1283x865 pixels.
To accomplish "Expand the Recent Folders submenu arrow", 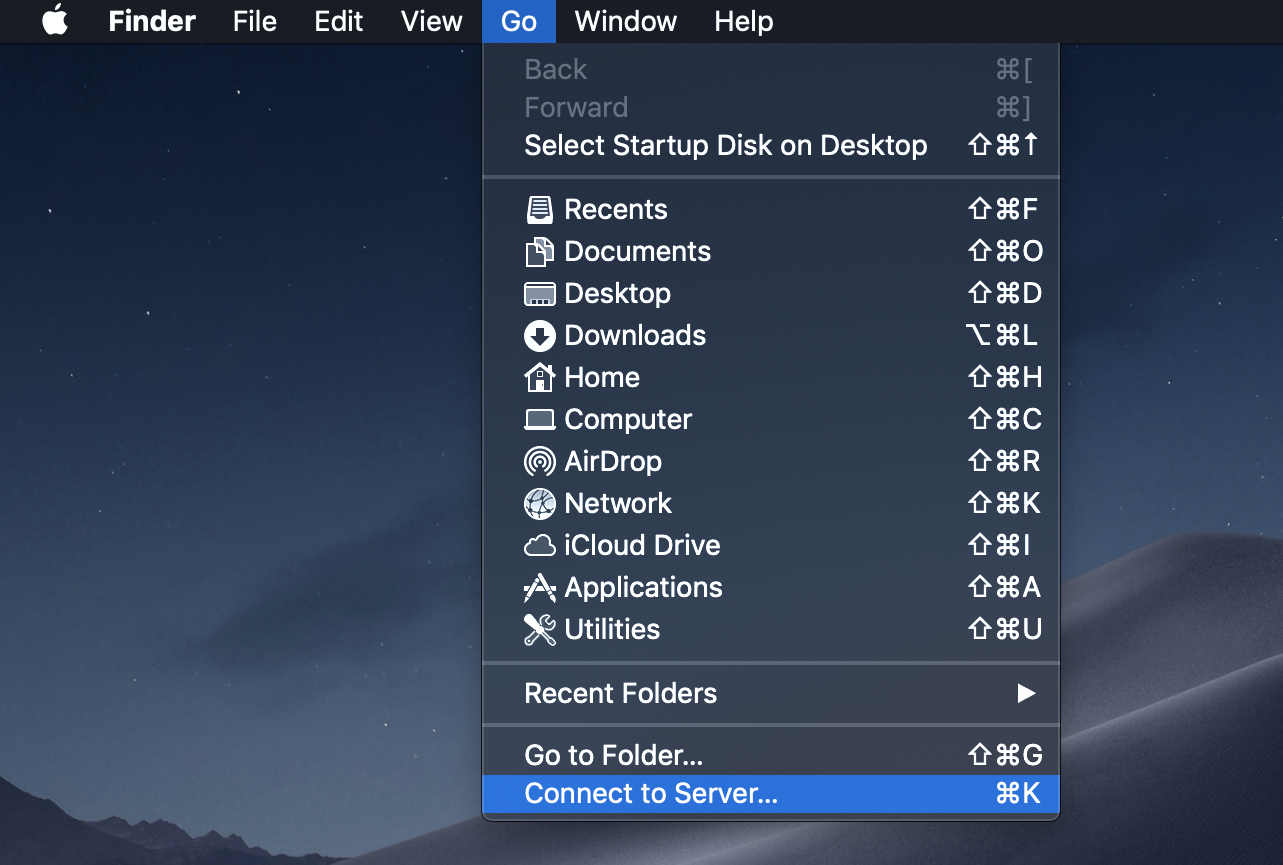I will coord(1026,693).
